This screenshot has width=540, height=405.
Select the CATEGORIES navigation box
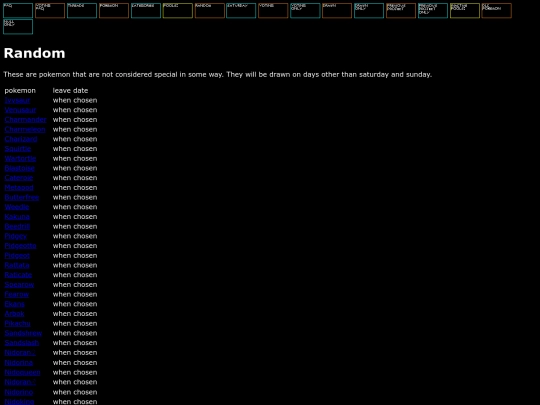coord(146,11)
